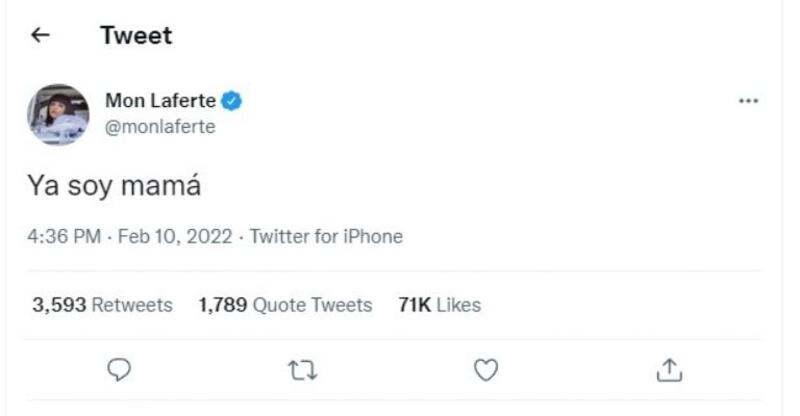
Task: Retweet with the arrows icon
Action: click(x=302, y=370)
